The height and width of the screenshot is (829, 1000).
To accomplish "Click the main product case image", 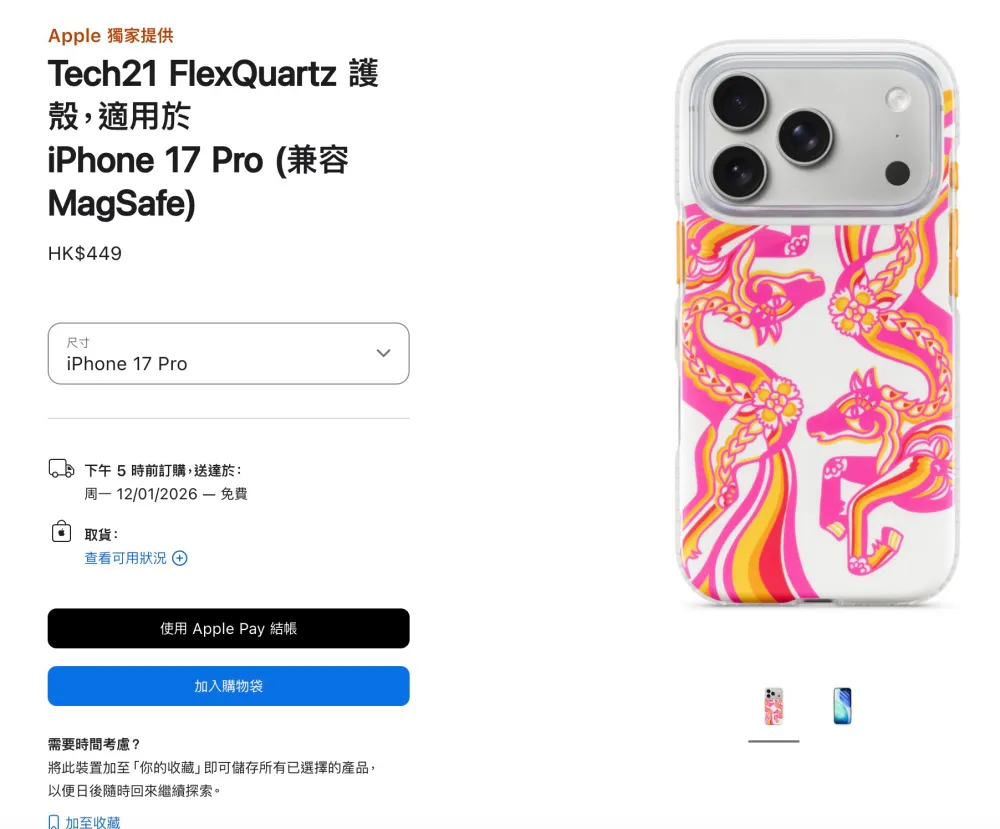I will point(817,324).
